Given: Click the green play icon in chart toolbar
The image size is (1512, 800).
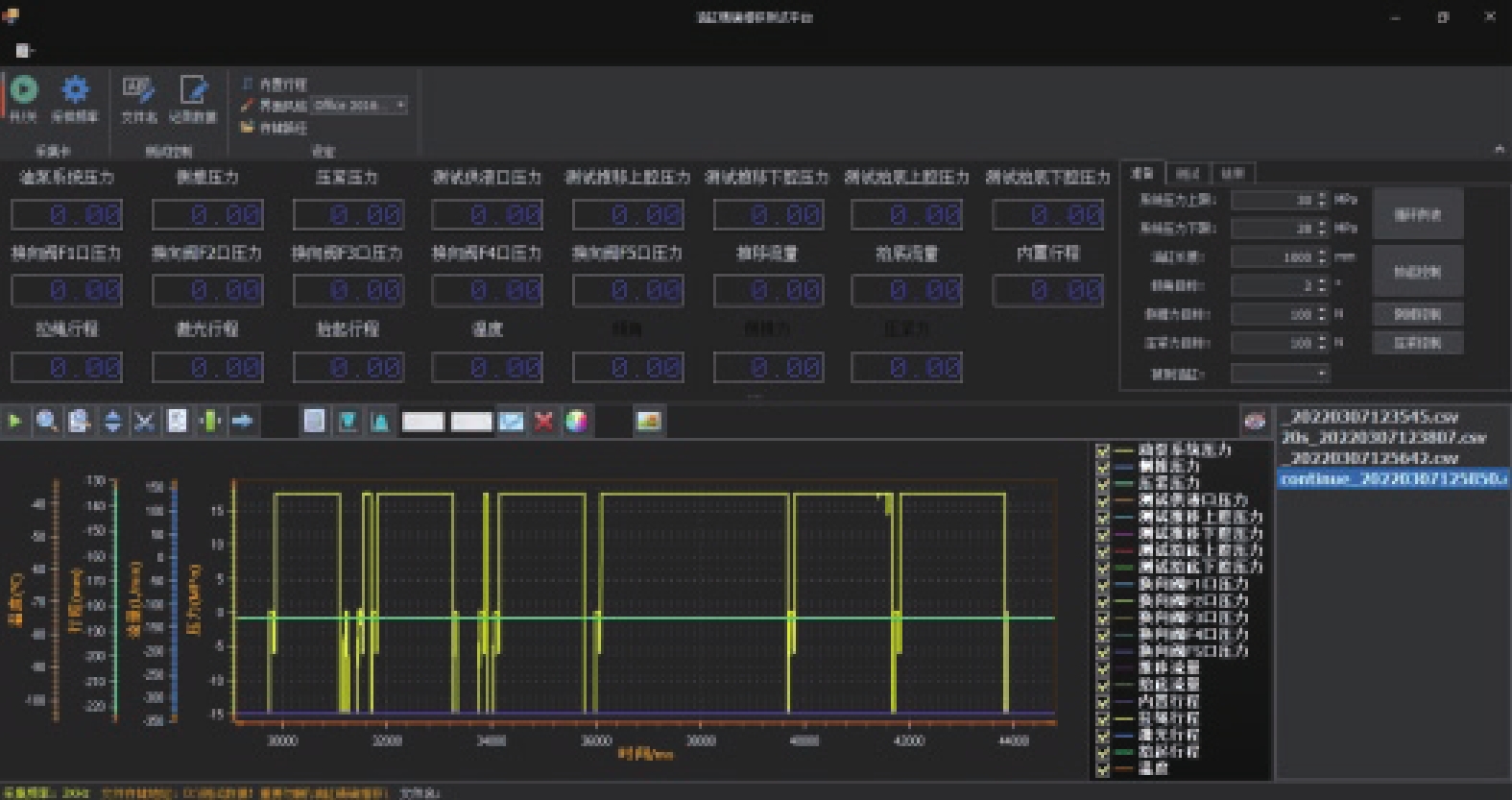Looking at the screenshot, I should click(14, 421).
